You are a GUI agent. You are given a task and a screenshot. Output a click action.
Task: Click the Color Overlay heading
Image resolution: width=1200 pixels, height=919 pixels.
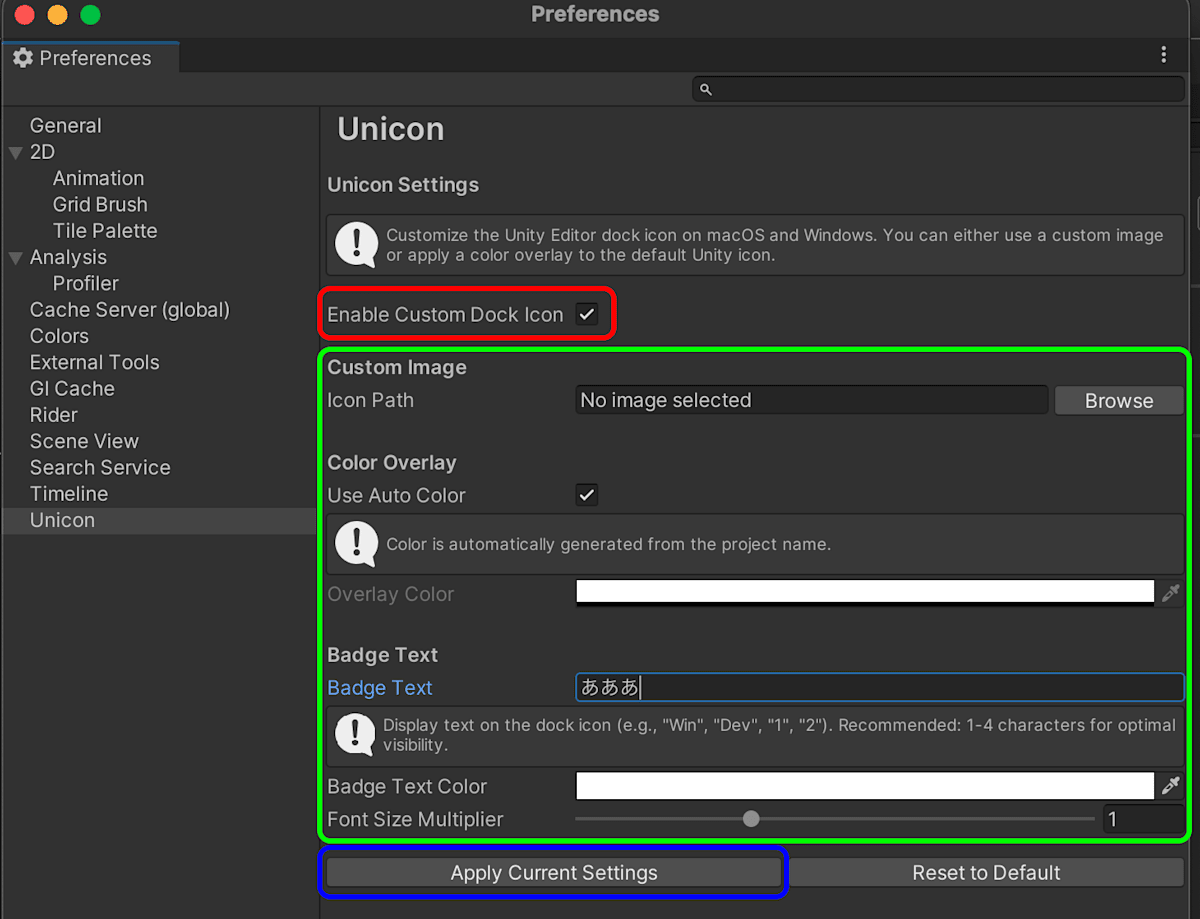coord(392,463)
